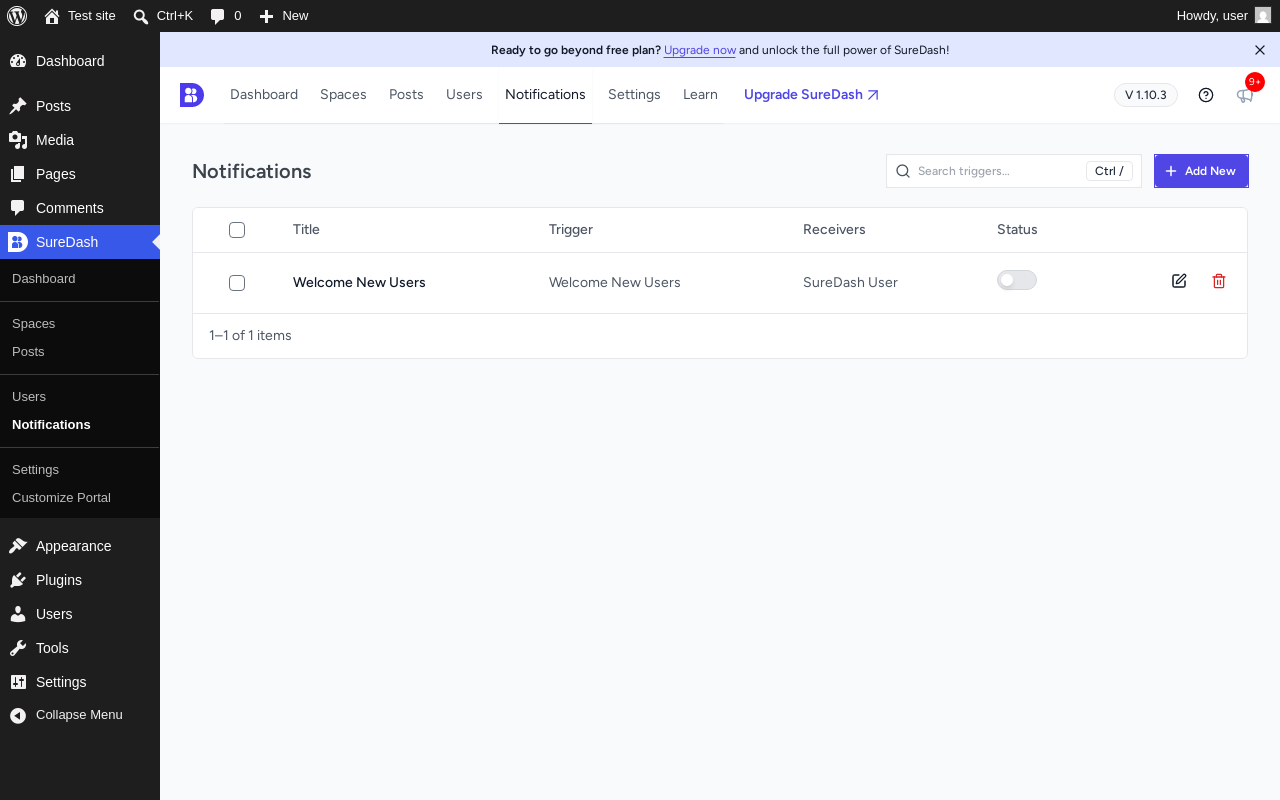Open Customize Portal in SureDash submenu

[x=80, y=498]
